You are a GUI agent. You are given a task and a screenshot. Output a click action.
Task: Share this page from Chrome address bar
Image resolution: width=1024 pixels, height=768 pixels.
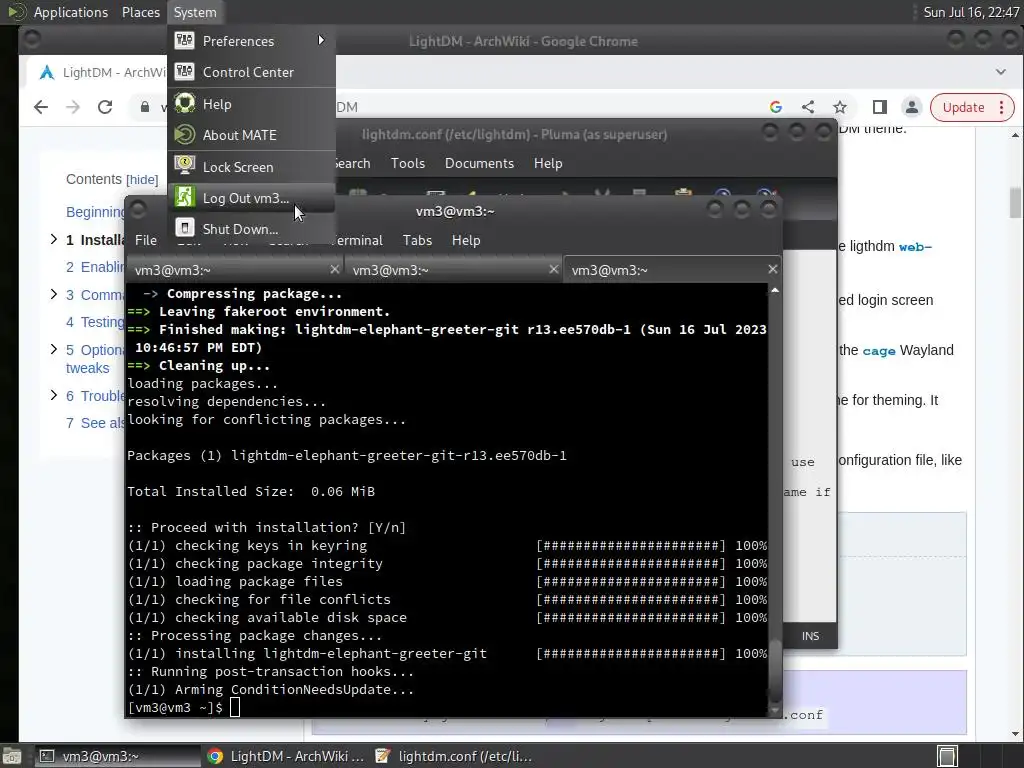(x=808, y=107)
